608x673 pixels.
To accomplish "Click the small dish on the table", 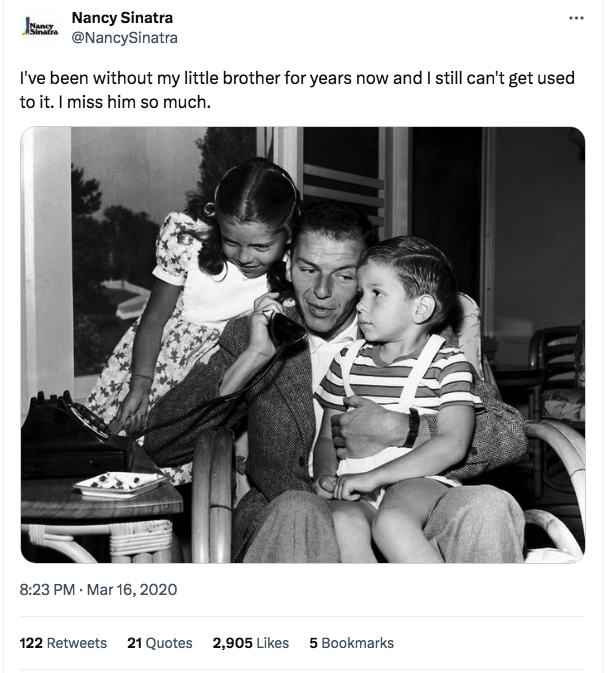I will pos(118,484).
